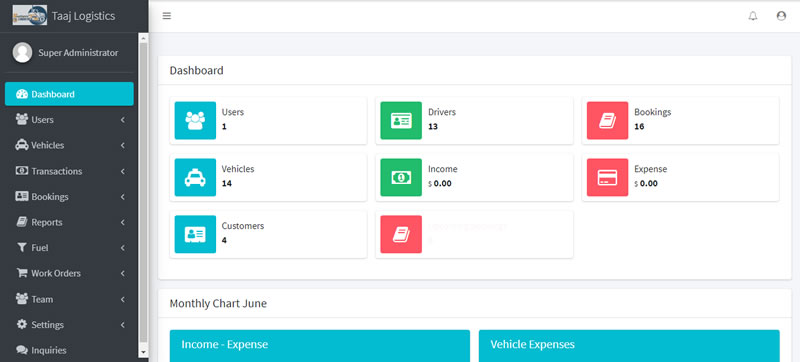This screenshot has height=362, width=800.
Task: Expand the Users sidebar menu chevron
Action: point(123,120)
